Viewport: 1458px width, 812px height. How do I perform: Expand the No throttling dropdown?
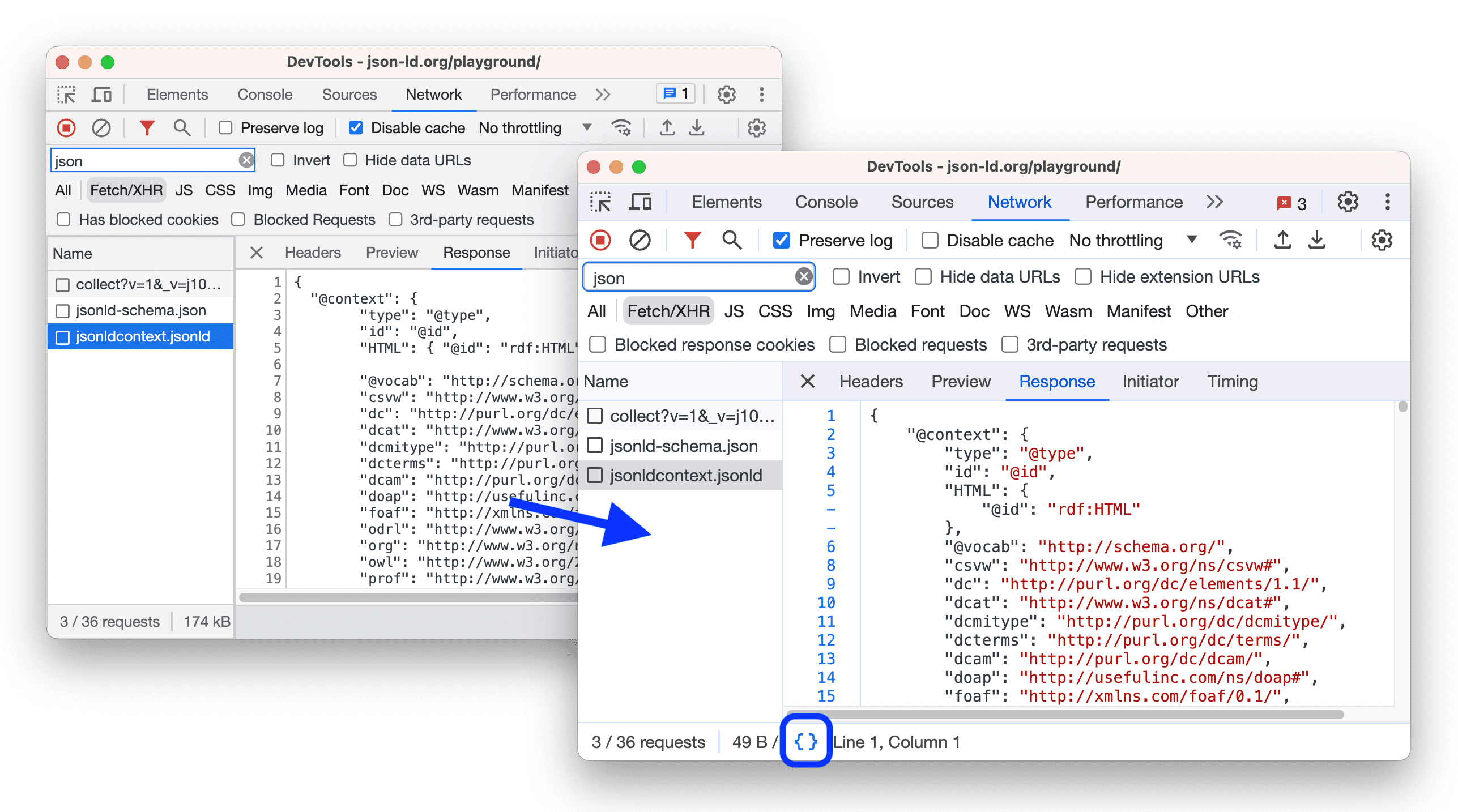coord(1192,242)
